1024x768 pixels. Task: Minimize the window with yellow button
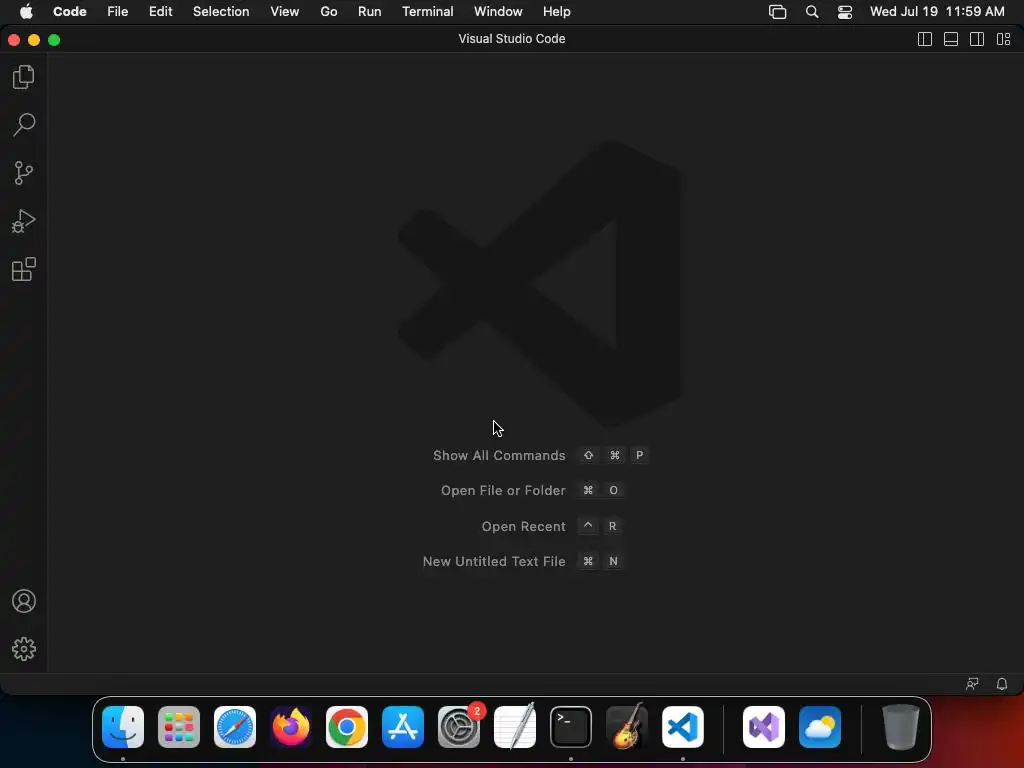(x=34, y=40)
